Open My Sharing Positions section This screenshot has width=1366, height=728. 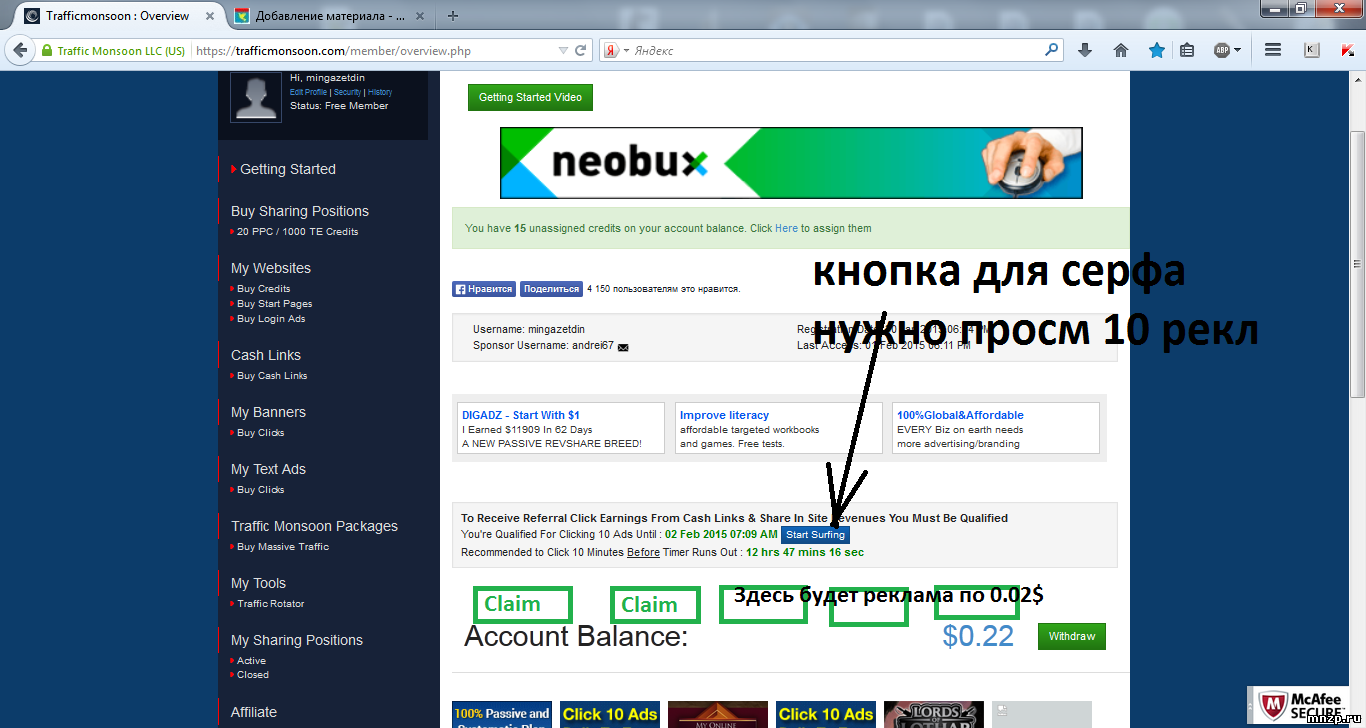click(297, 640)
